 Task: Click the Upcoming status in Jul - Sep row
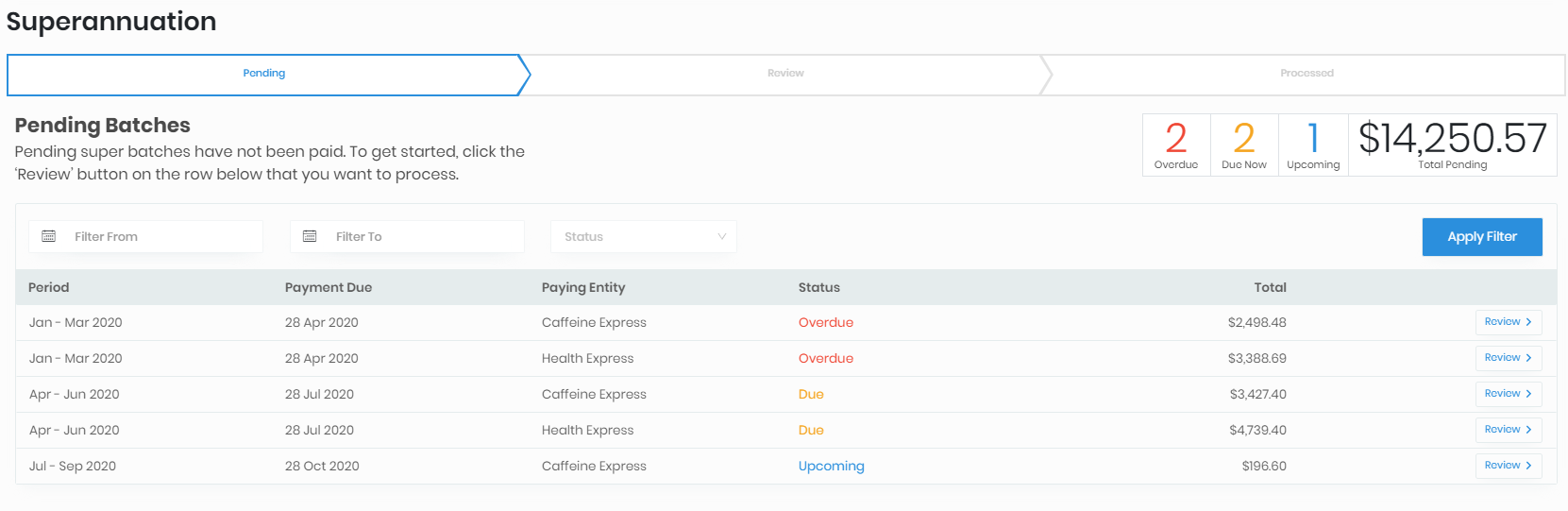click(x=831, y=466)
